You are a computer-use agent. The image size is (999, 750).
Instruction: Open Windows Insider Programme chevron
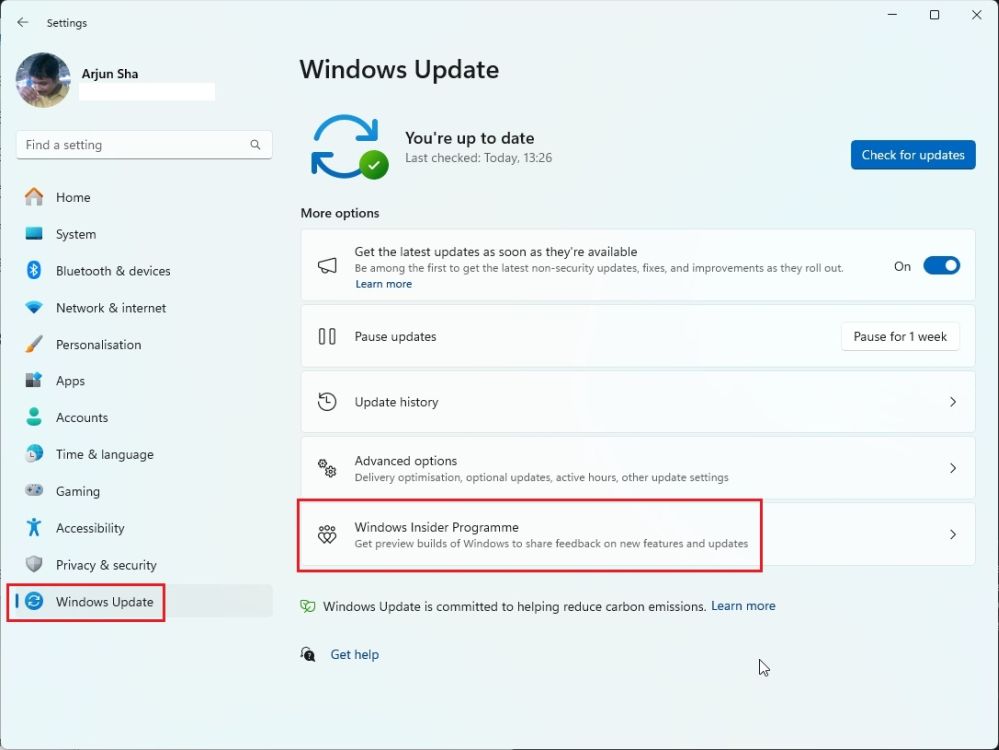pos(952,535)
